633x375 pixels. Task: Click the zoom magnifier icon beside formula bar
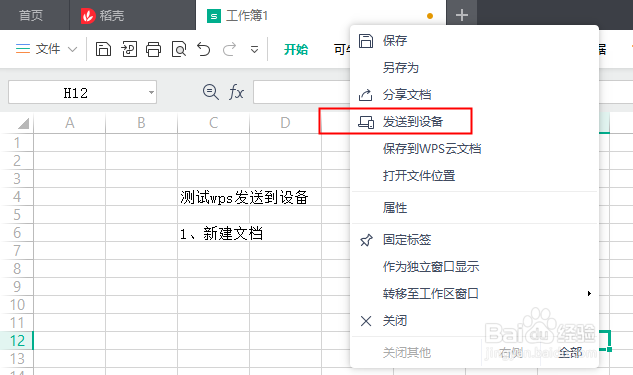click(x=210, y=92)
